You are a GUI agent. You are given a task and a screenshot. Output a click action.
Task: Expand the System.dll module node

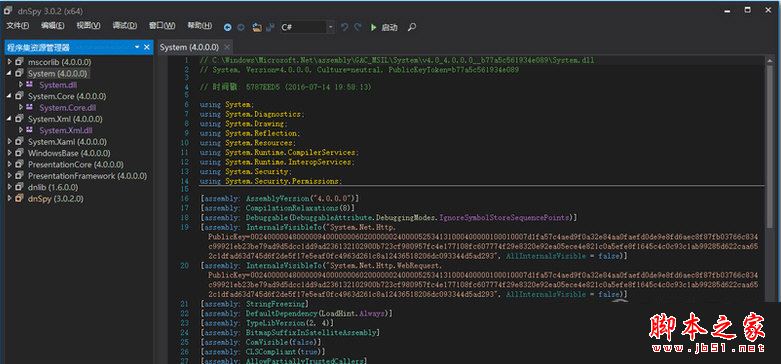pos(21,85)
